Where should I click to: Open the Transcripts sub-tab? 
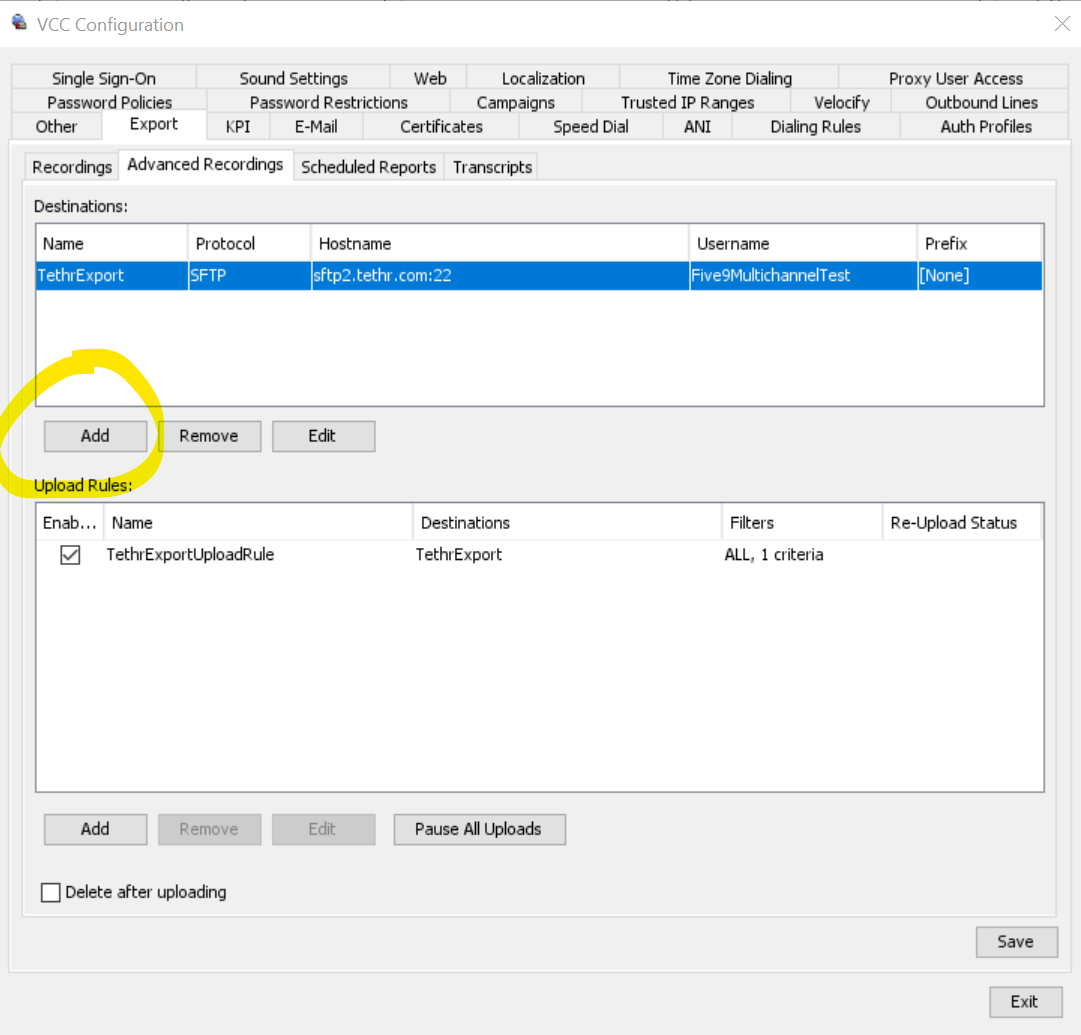pyautogui.click(x=492, y=167)
